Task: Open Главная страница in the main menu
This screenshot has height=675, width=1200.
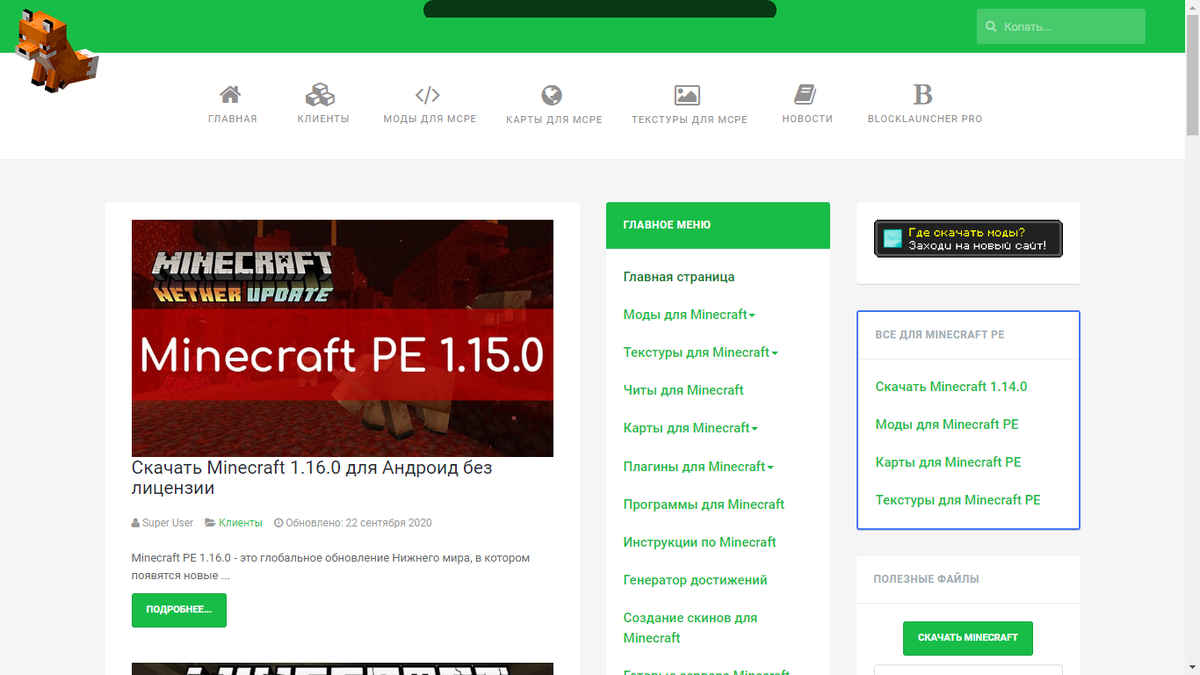Action: (x=679, y=276)
